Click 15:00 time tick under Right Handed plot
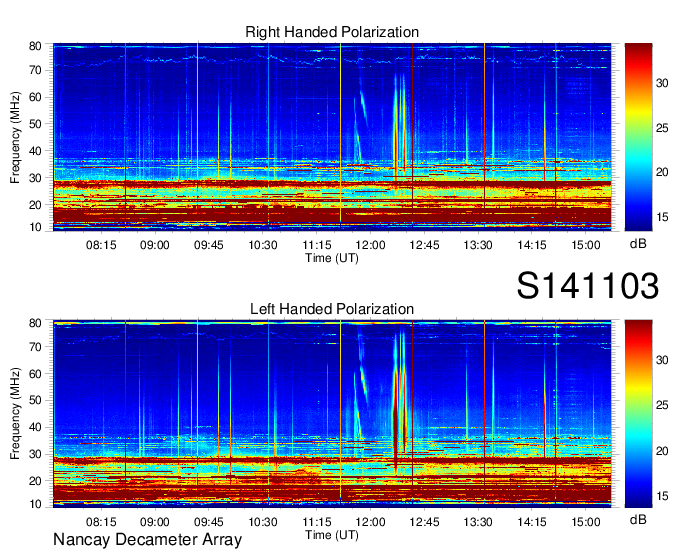The height and width of the screenshot is (552, 680). tap(586, 245)
